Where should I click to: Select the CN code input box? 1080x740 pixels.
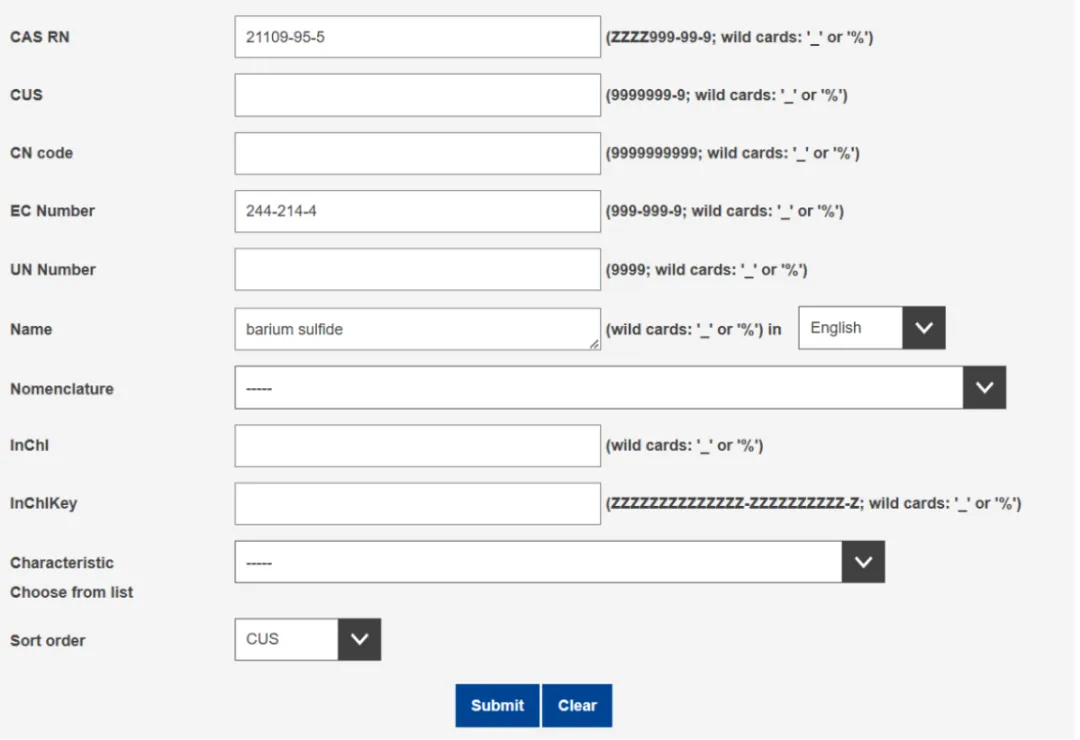tap(417, 153)
